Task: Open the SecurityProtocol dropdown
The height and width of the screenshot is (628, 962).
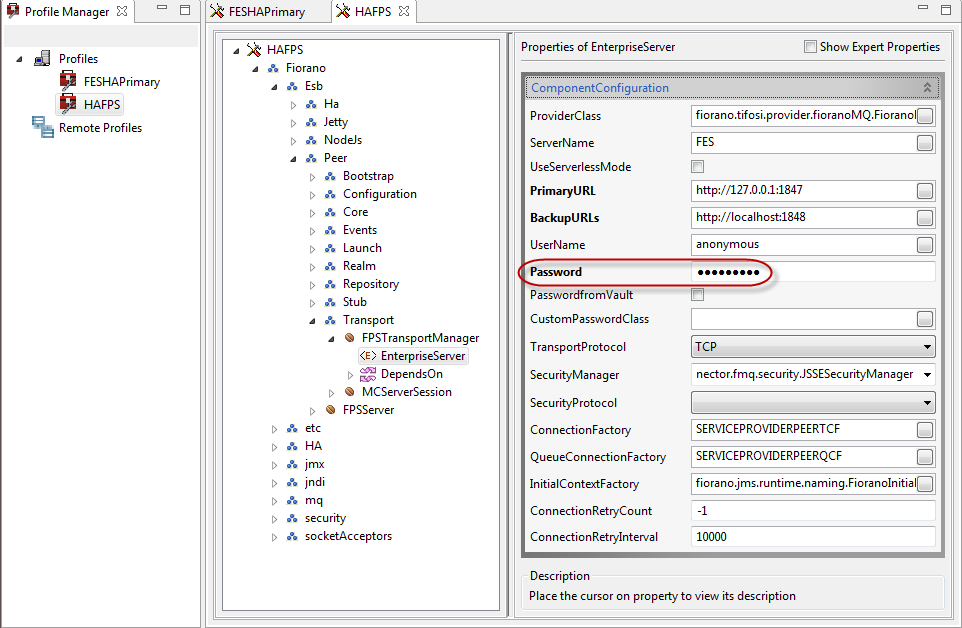Action: point(927,403)
